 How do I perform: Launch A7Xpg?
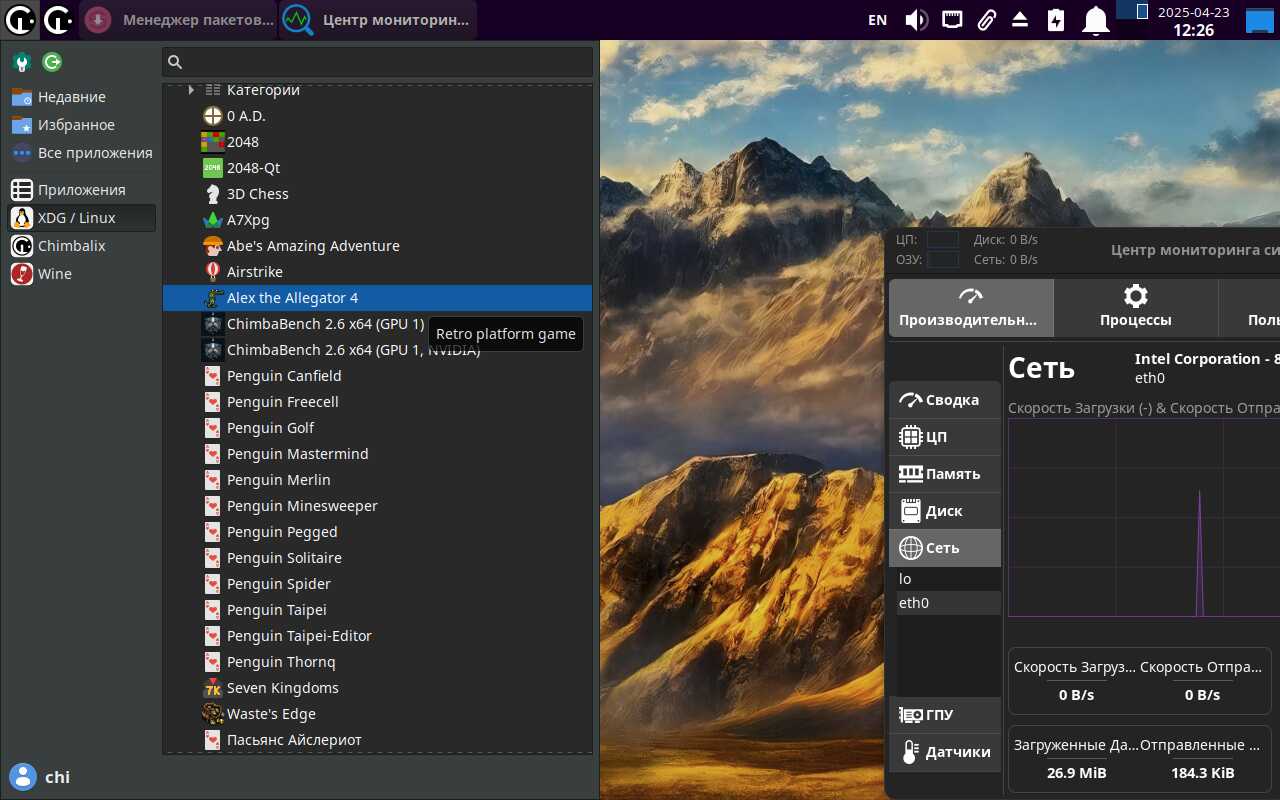point(377,220)
